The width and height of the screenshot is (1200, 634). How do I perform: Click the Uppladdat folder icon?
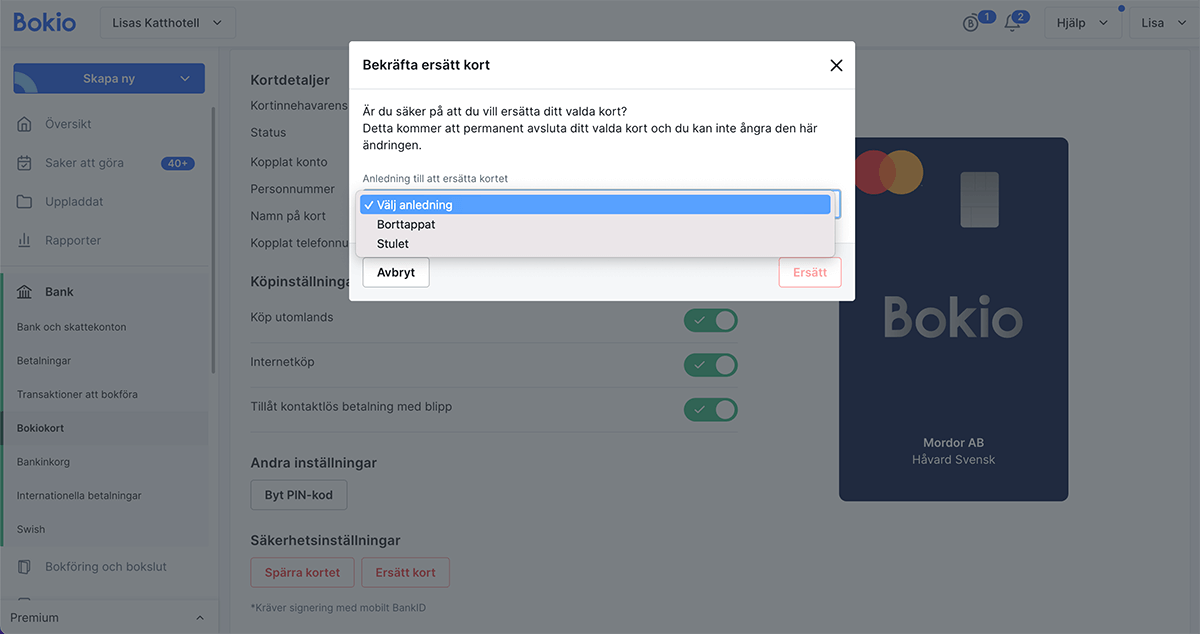point(25,202)
